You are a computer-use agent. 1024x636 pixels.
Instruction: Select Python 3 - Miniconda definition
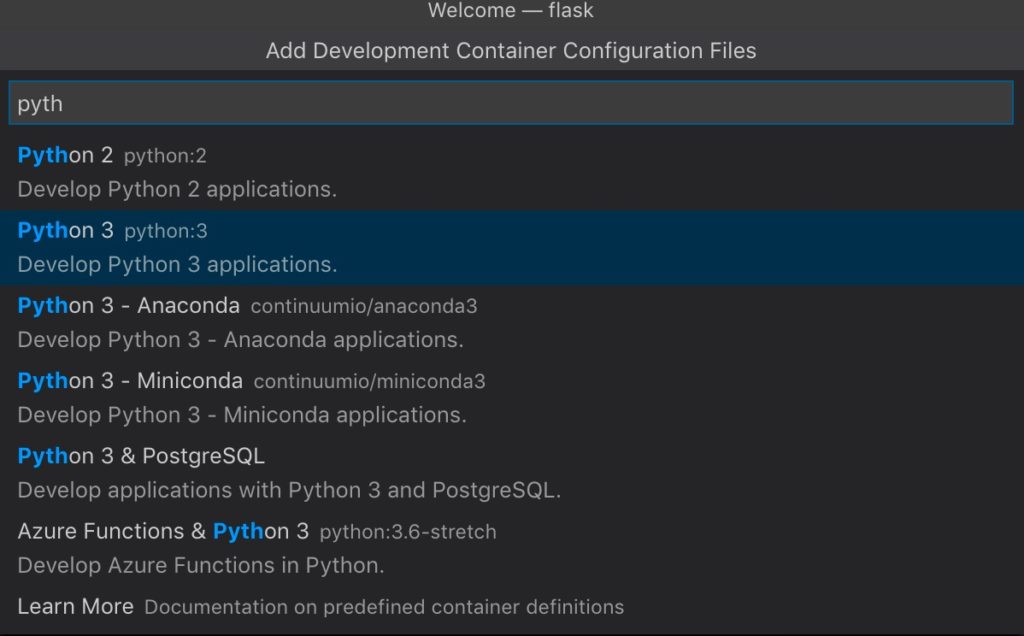[512, 398]
